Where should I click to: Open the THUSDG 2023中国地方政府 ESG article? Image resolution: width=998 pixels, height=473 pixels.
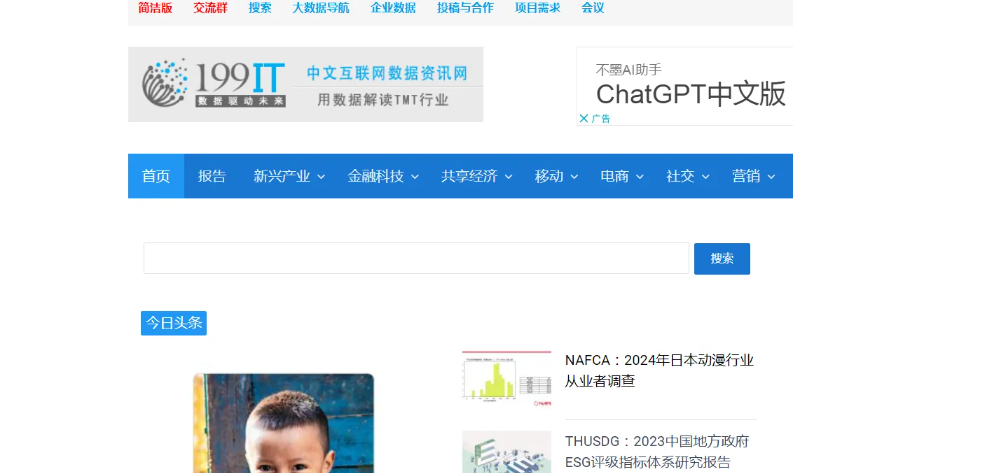(x=657, y=452)
